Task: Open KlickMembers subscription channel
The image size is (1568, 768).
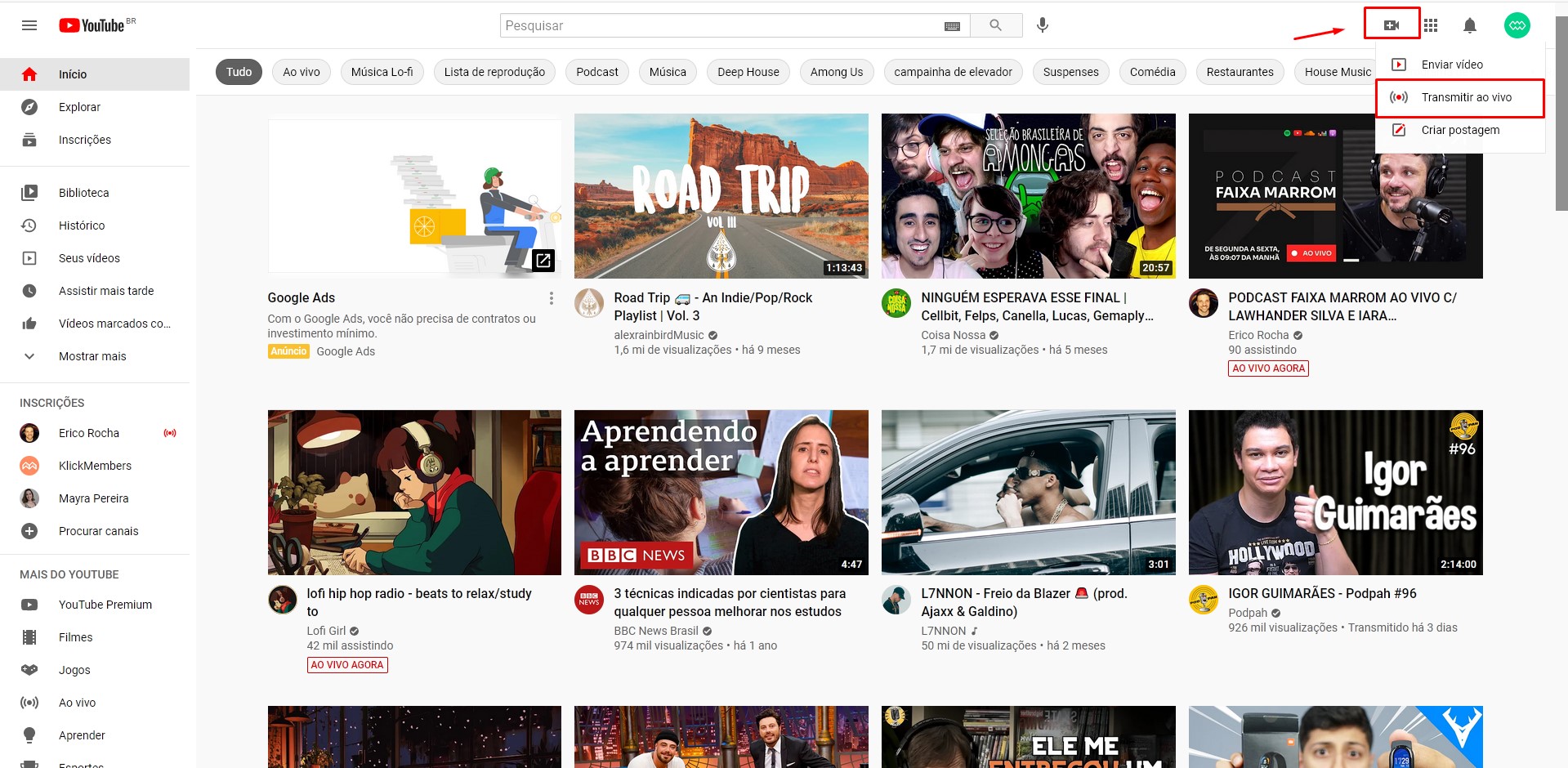Action: 95,466
